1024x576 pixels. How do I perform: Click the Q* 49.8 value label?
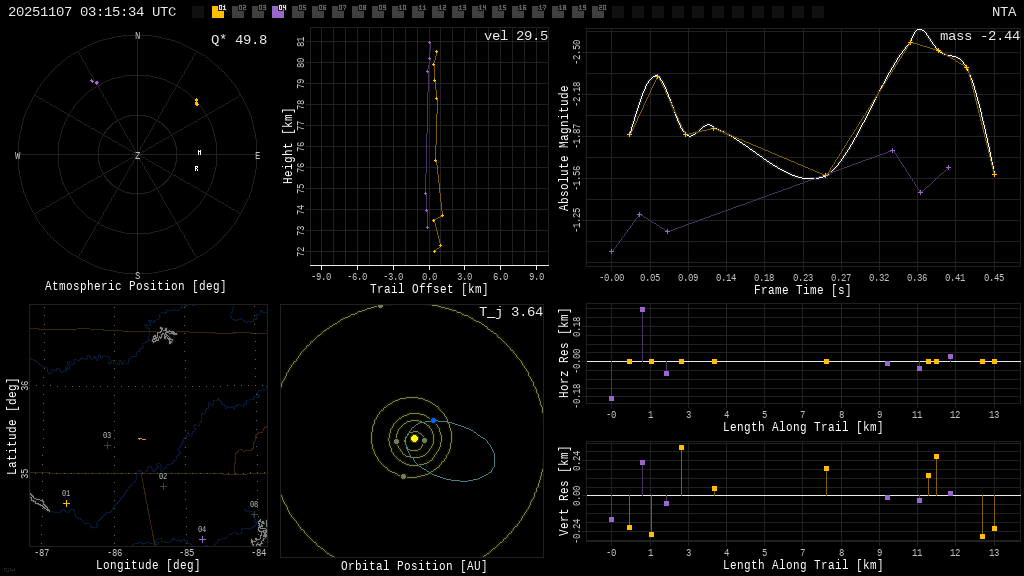238,40
